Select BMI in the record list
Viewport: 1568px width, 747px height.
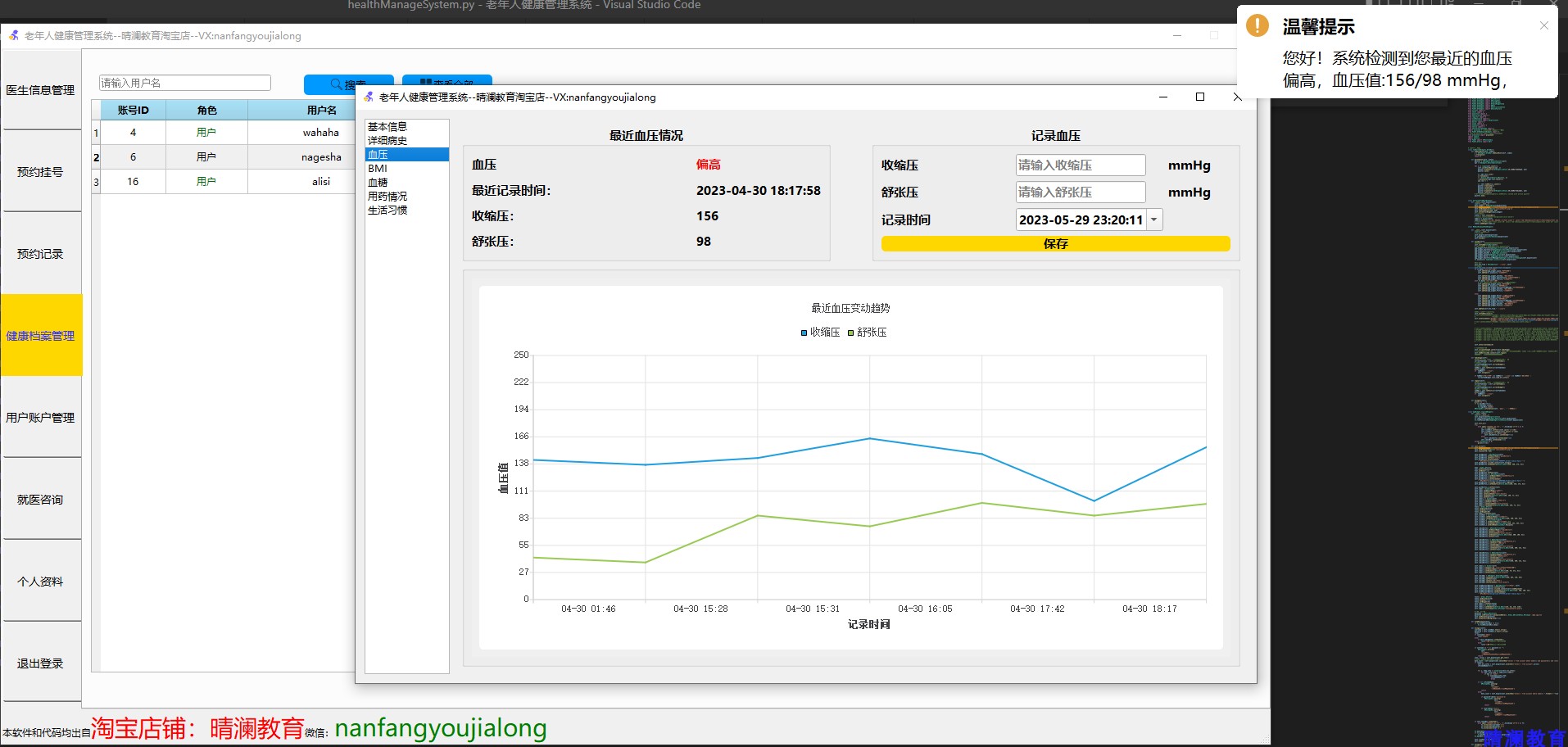[406, 168]
